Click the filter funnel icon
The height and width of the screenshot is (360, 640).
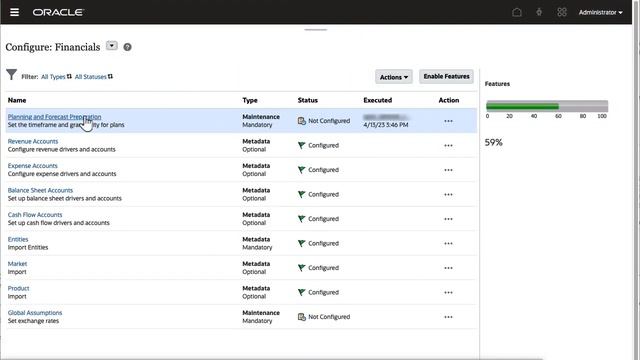[x=11, y=75]
